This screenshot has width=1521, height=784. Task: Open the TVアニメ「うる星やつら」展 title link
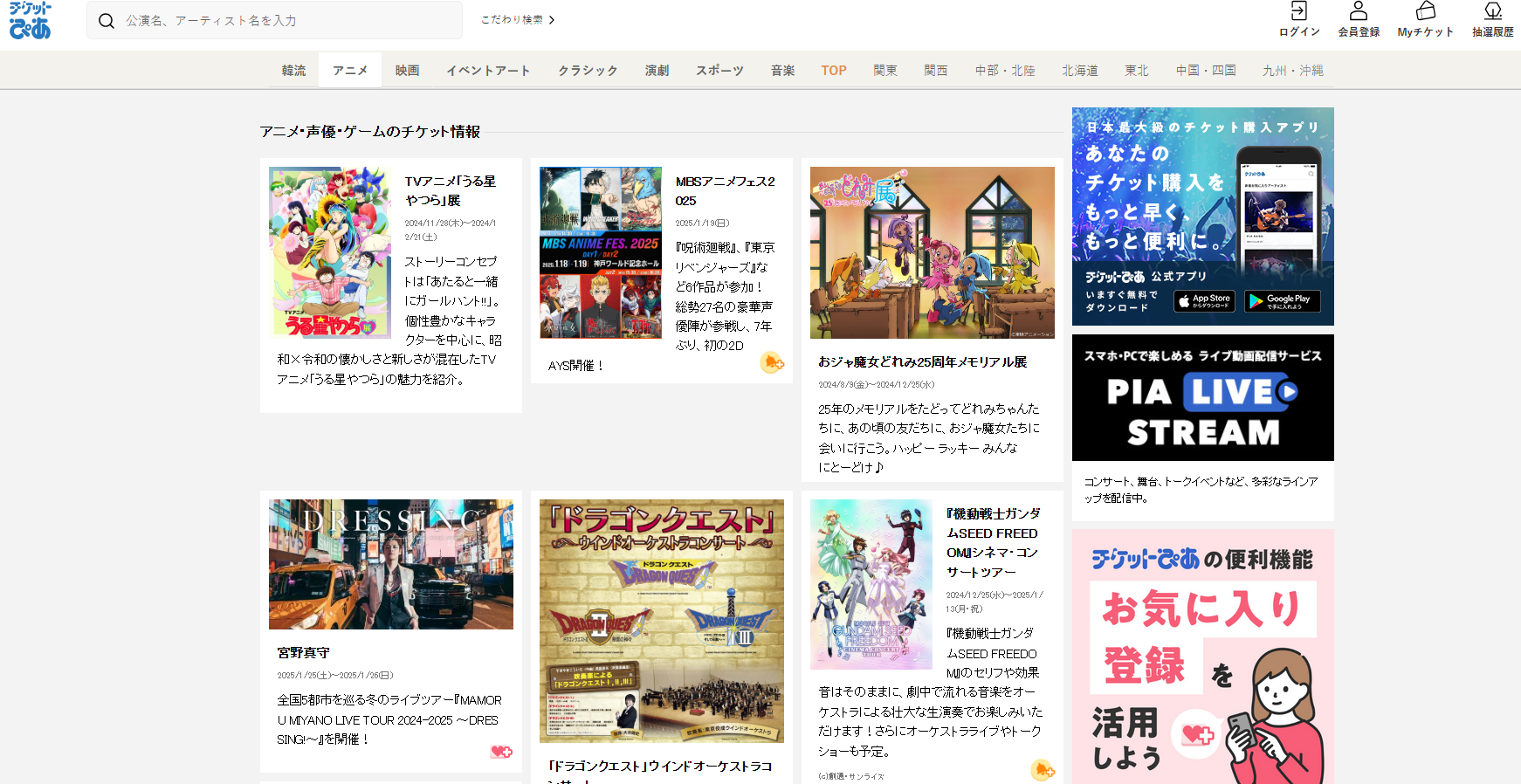click(451, 191)
